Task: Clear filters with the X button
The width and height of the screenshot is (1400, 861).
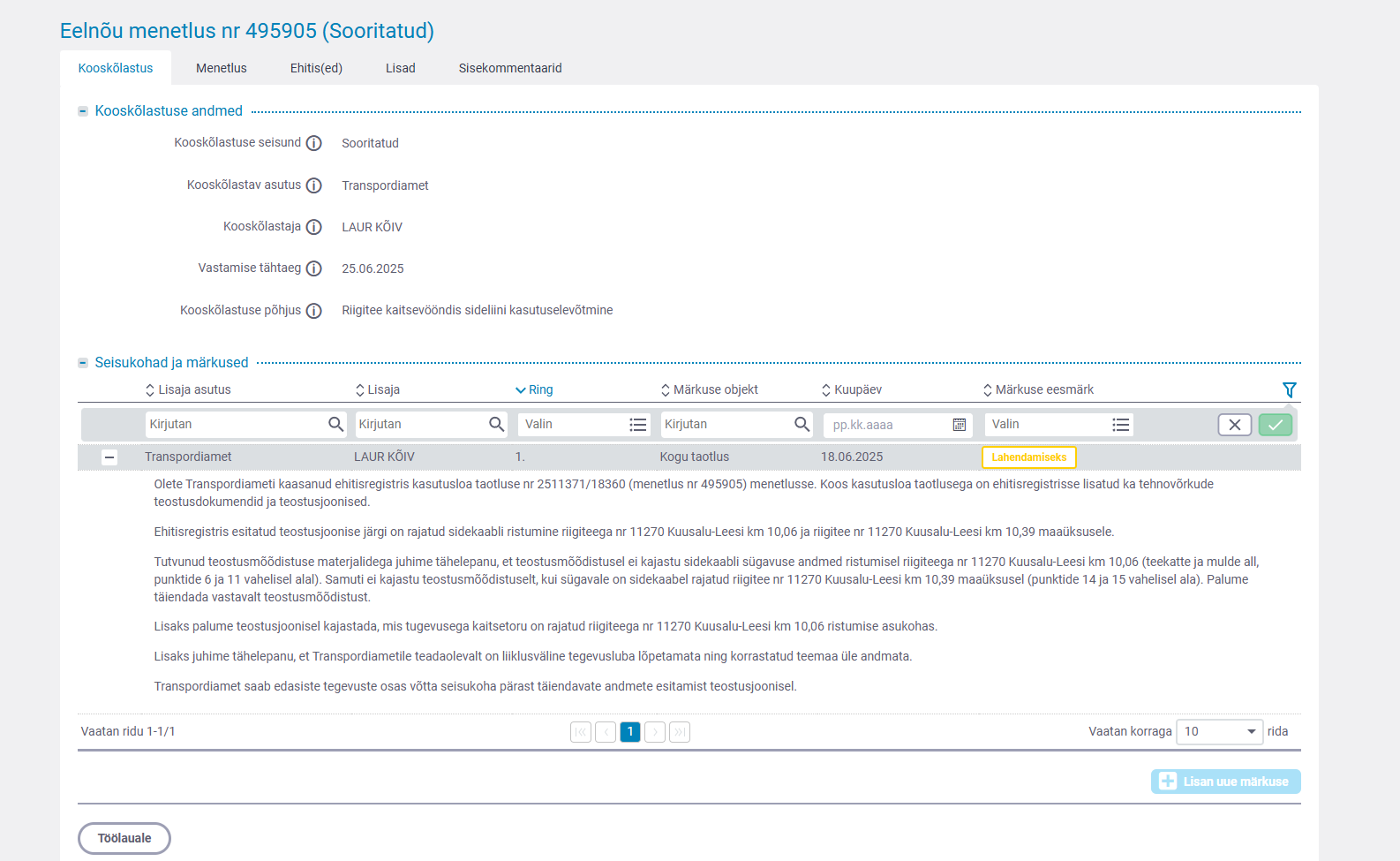Action: point(1235,425)
